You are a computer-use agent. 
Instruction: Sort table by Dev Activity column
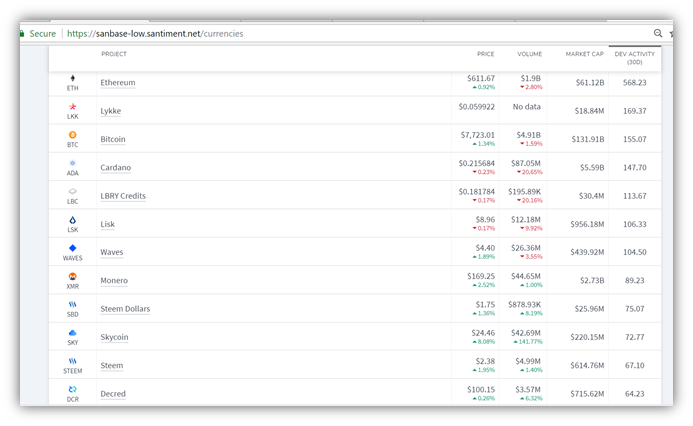pos(634,57)
